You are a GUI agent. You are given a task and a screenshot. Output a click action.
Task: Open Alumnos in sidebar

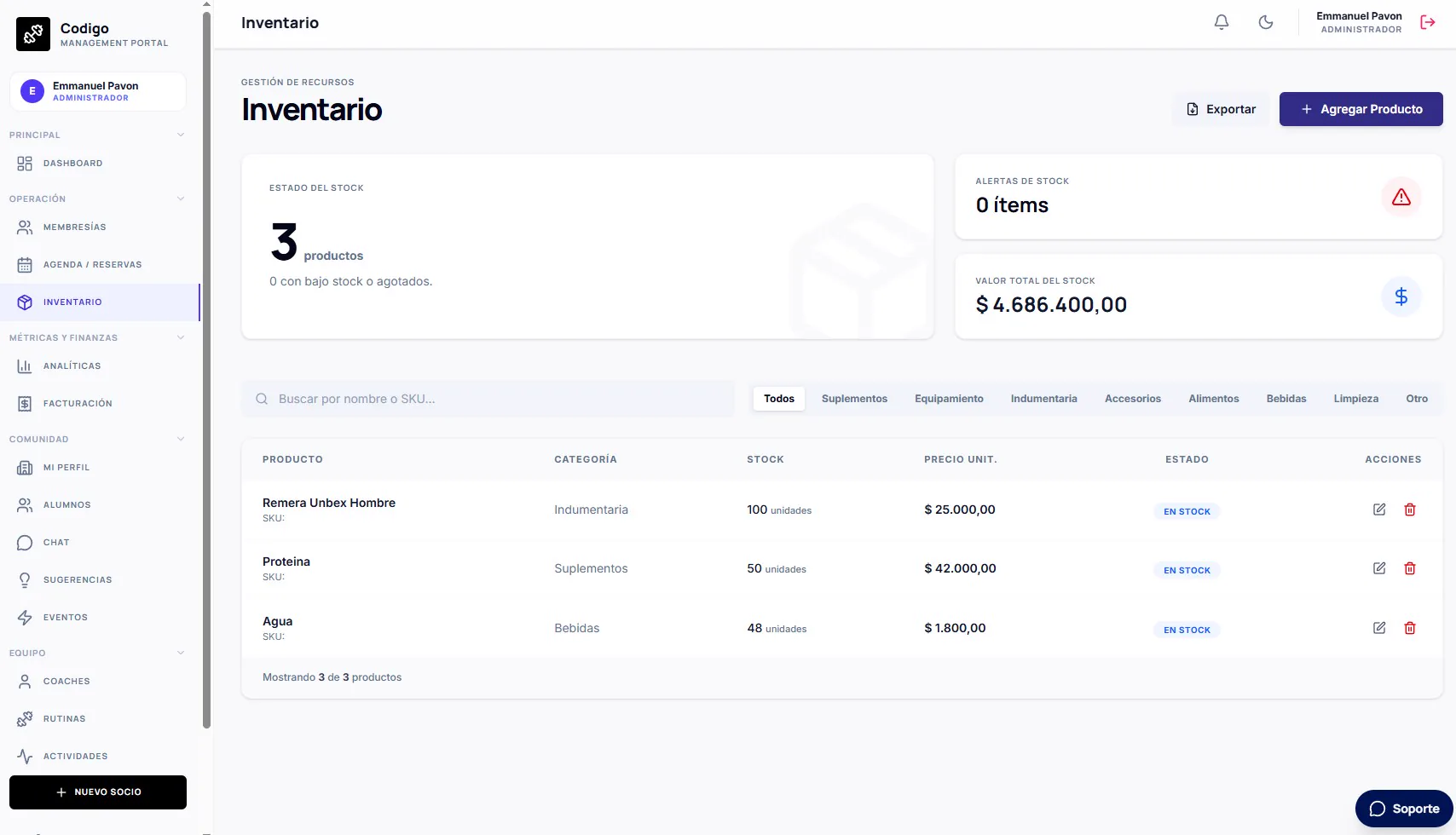pos(100,505)
